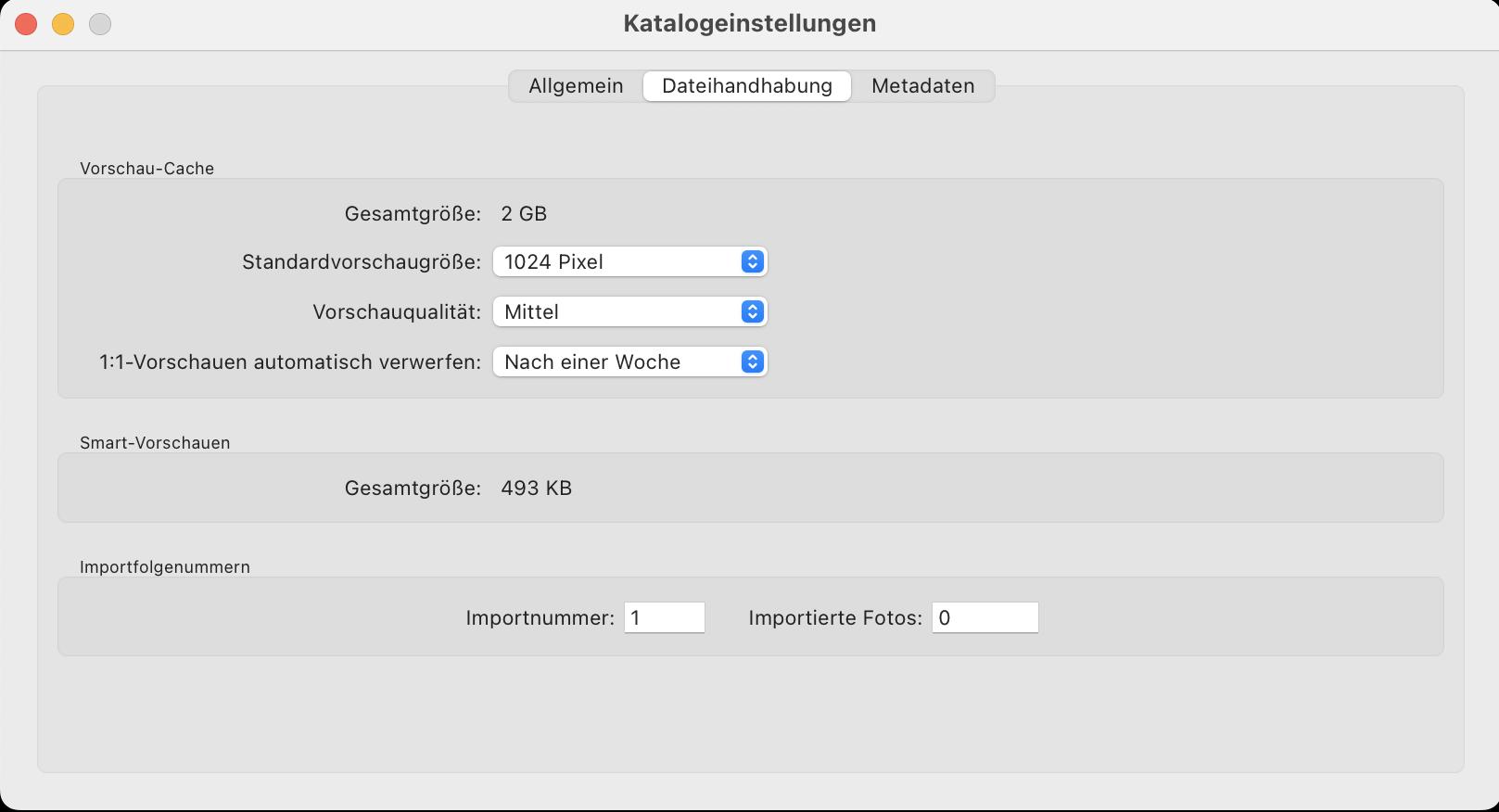The height and width of the screenshot is (812, 1499).
Task: Select the Dateihandhabung tab
Action: click(x=747, y=86)
